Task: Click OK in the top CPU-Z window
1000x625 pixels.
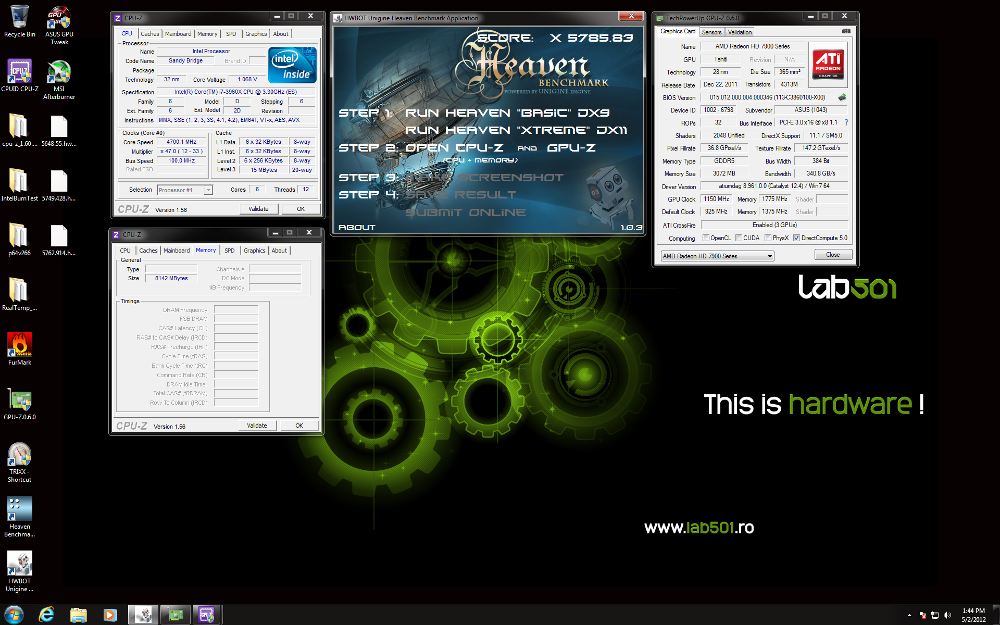Action: tap(300, 209)
